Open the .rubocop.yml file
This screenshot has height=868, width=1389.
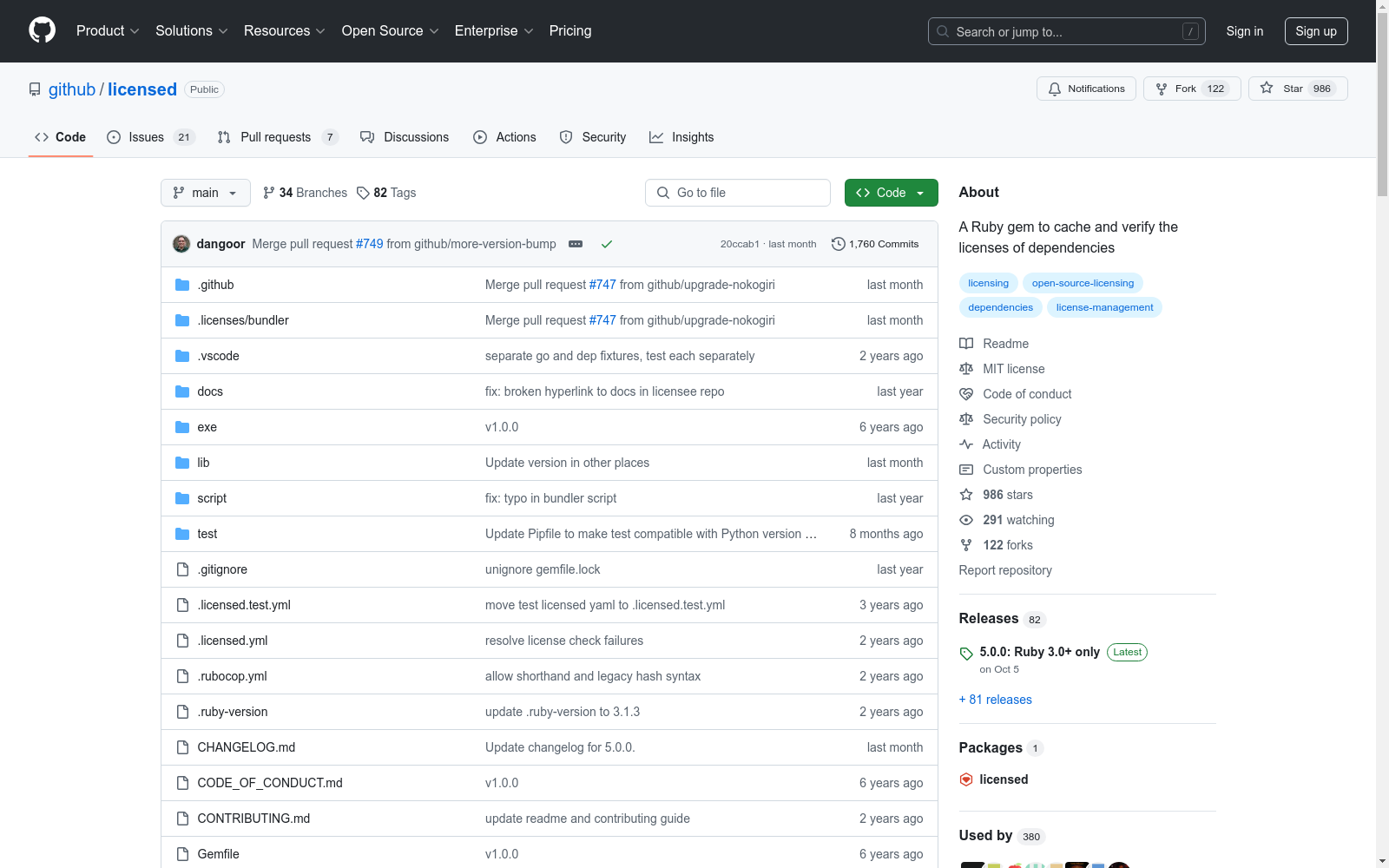point(232,676)
